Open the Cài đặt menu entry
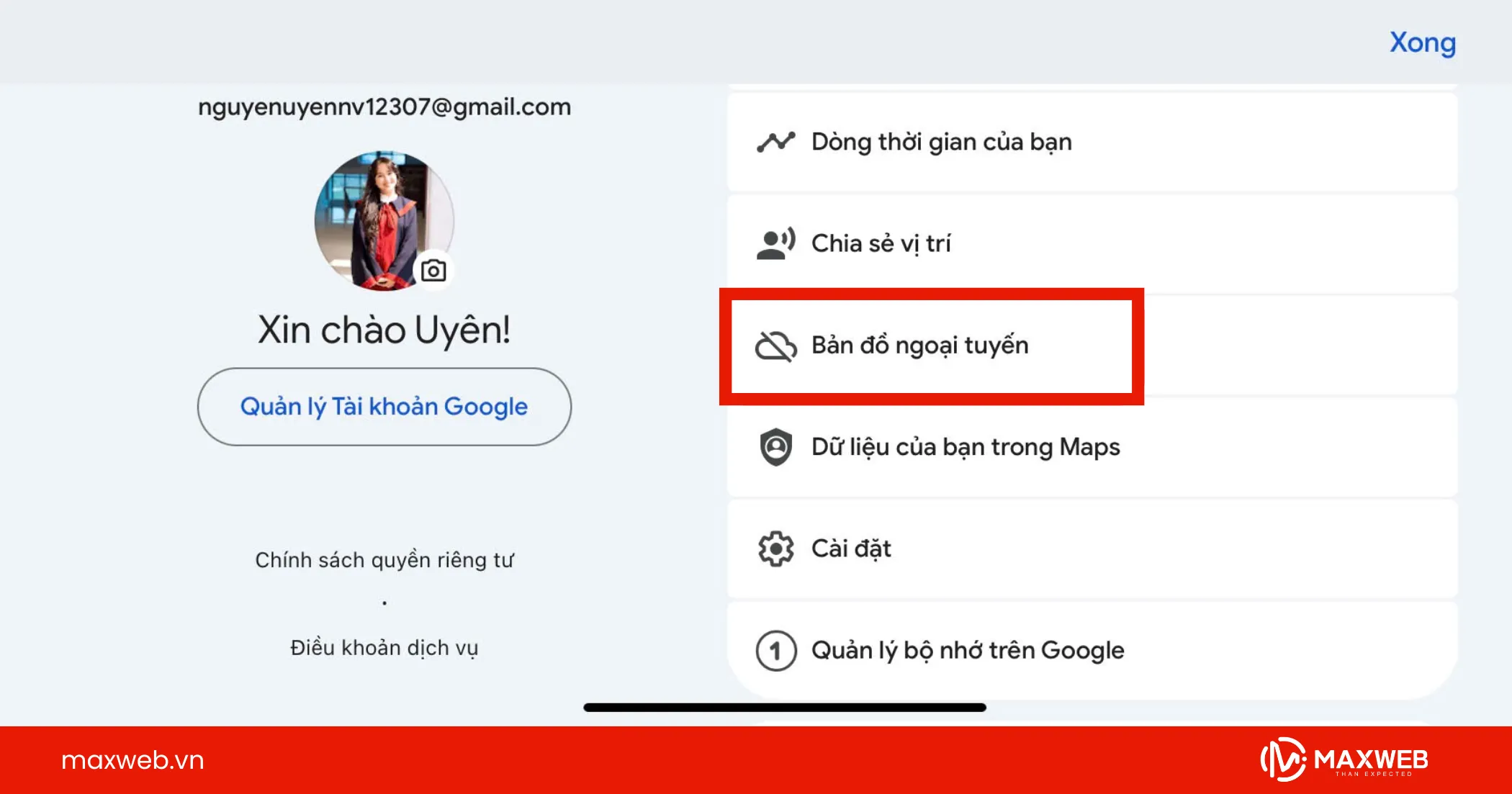This screenshot has height=794, width=1512. click(x=850, y=549)
